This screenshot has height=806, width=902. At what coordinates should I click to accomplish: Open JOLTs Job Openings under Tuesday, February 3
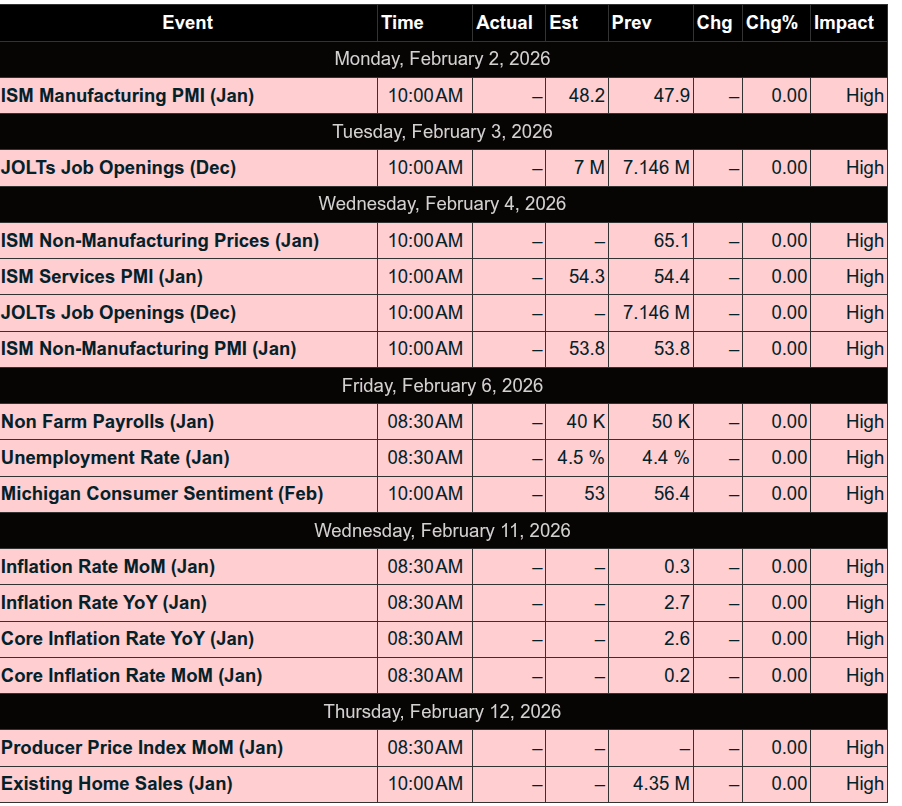click(119, 168)
